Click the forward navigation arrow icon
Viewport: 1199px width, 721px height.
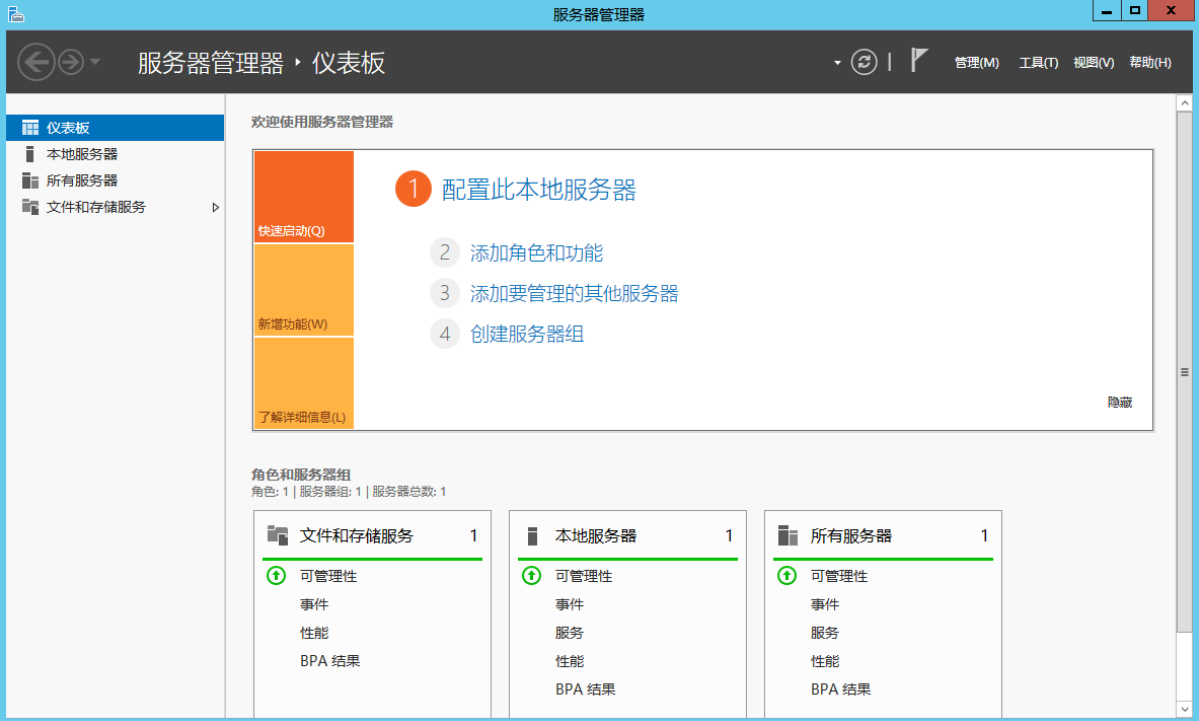(70, 62)
